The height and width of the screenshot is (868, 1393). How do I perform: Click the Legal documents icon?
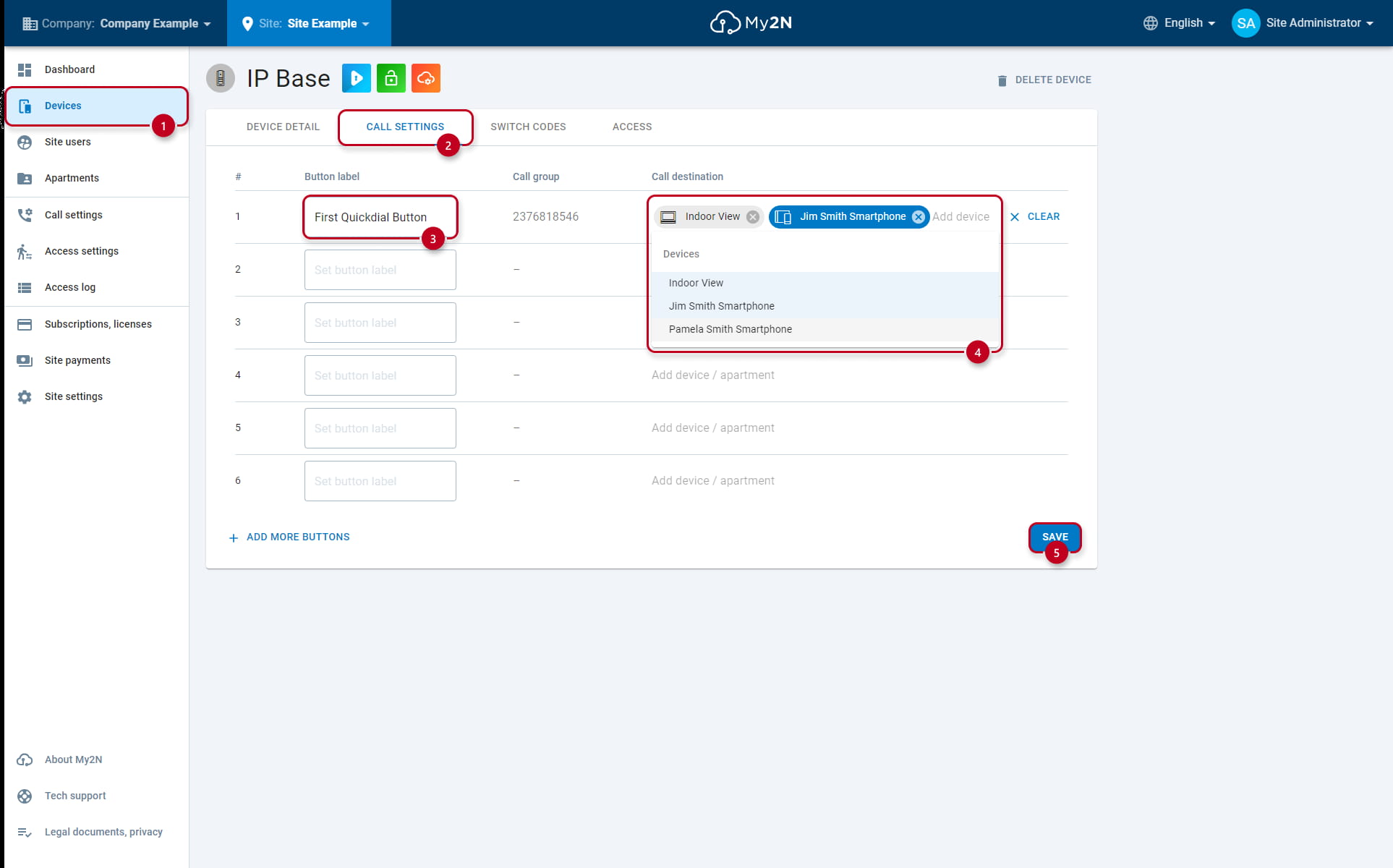pyautogui.click(x=25, y=832)
